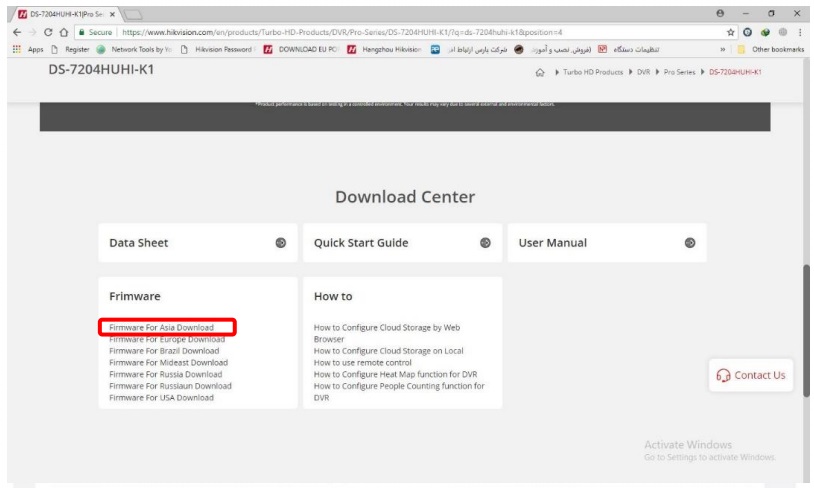The height and width of the screenshot is (488, 814).
Task: Open Hikvision Password bookmark
Action: pyautogui.click(x=218, y=49)
